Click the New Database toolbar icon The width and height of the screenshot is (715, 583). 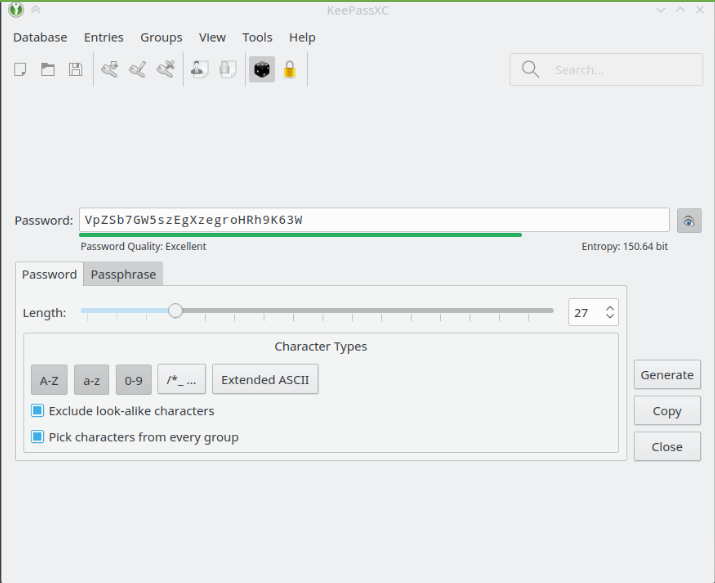click(x=20, y=70)
